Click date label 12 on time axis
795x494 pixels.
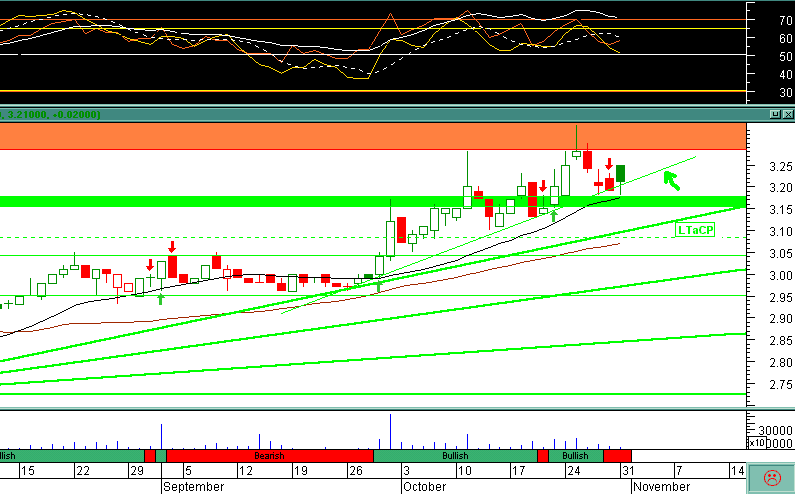[x=245, y=471]
